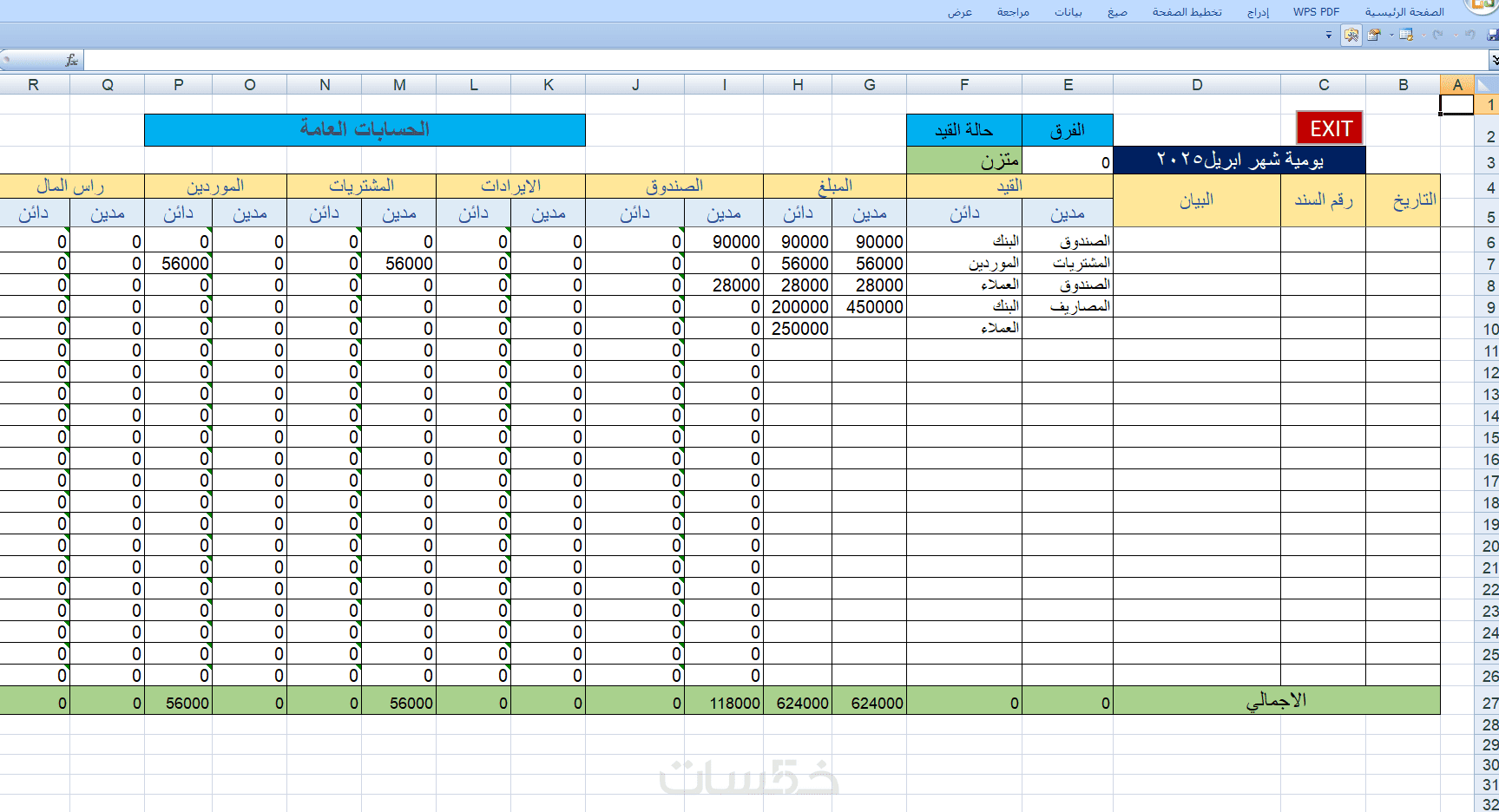Select the دائن subheading under الايرادات

coord(474,213)
